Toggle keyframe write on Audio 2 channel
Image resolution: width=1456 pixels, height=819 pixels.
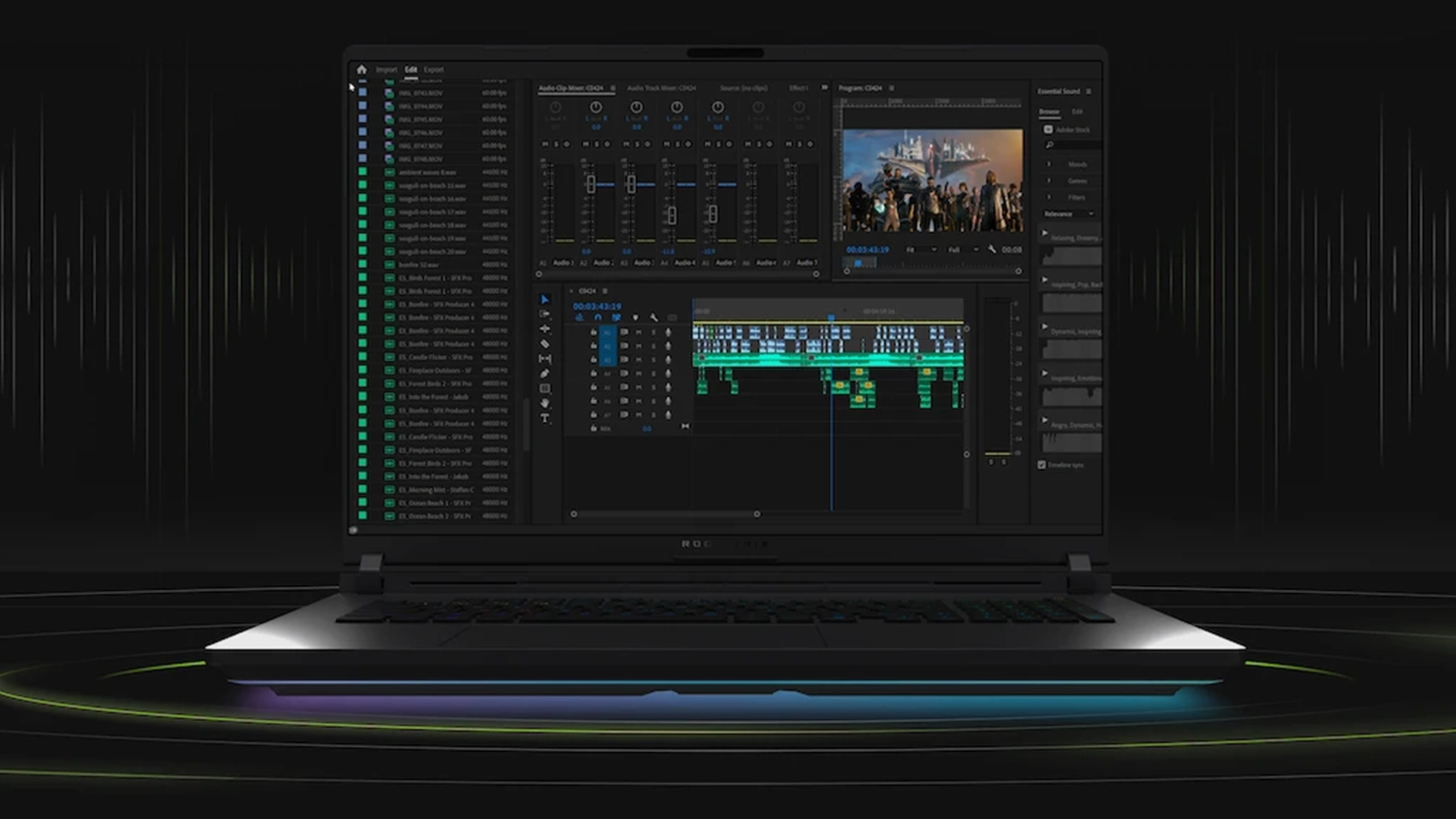608,144
